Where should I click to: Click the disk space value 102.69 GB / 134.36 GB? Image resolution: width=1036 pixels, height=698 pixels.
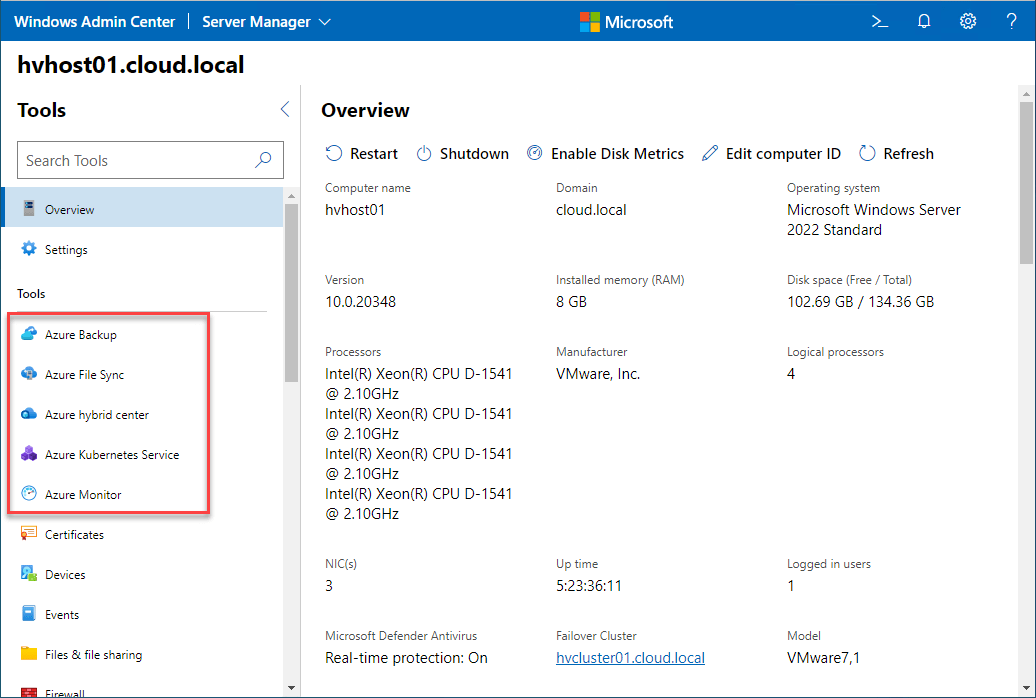860,302
